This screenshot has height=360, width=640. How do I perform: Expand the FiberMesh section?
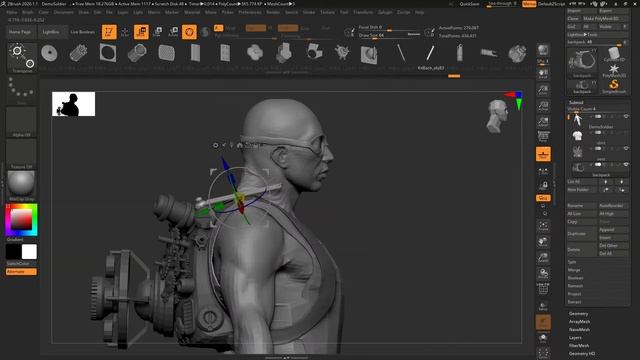pos(579,346)
